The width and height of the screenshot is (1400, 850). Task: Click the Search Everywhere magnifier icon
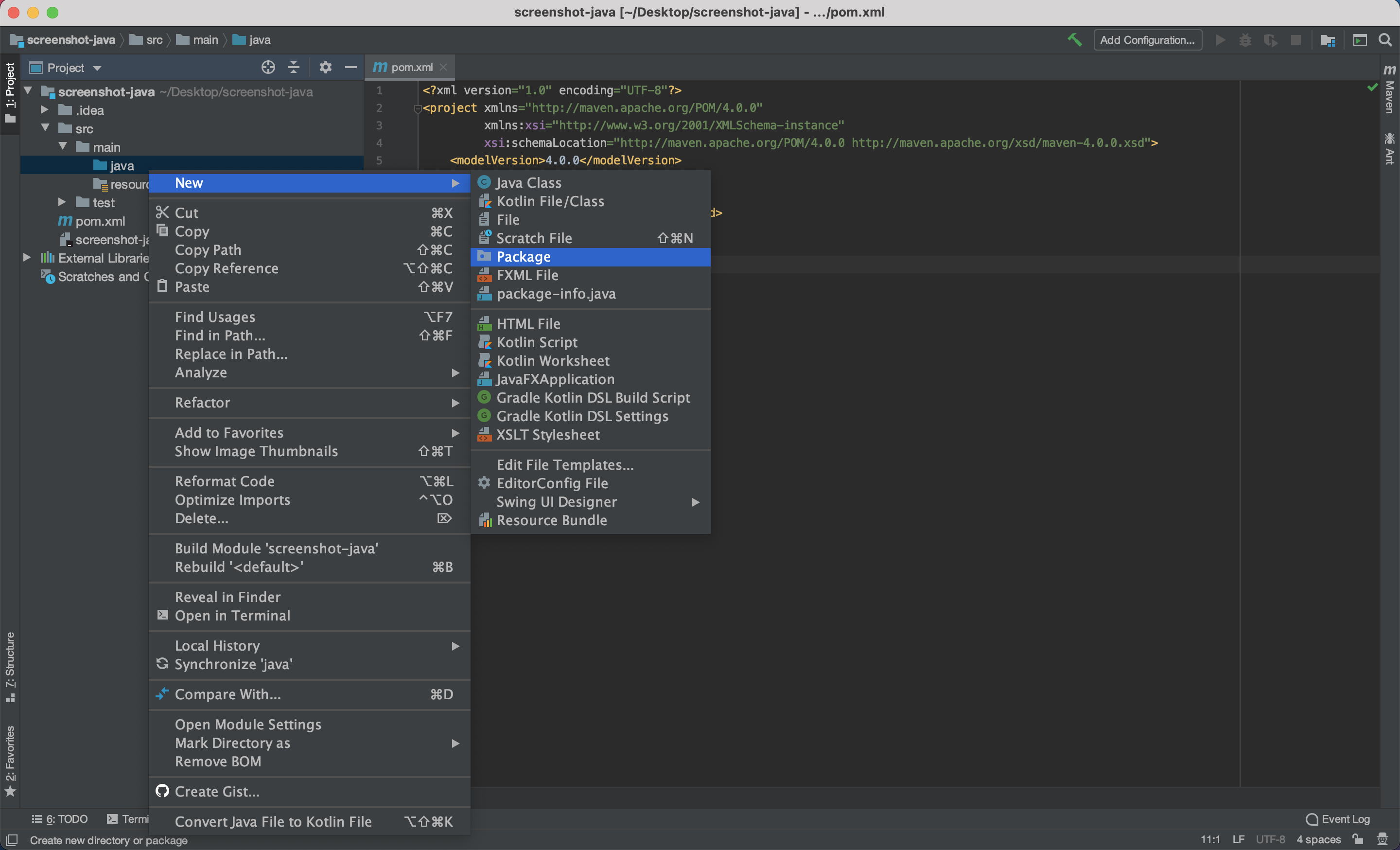click(x=1386, y=40)
